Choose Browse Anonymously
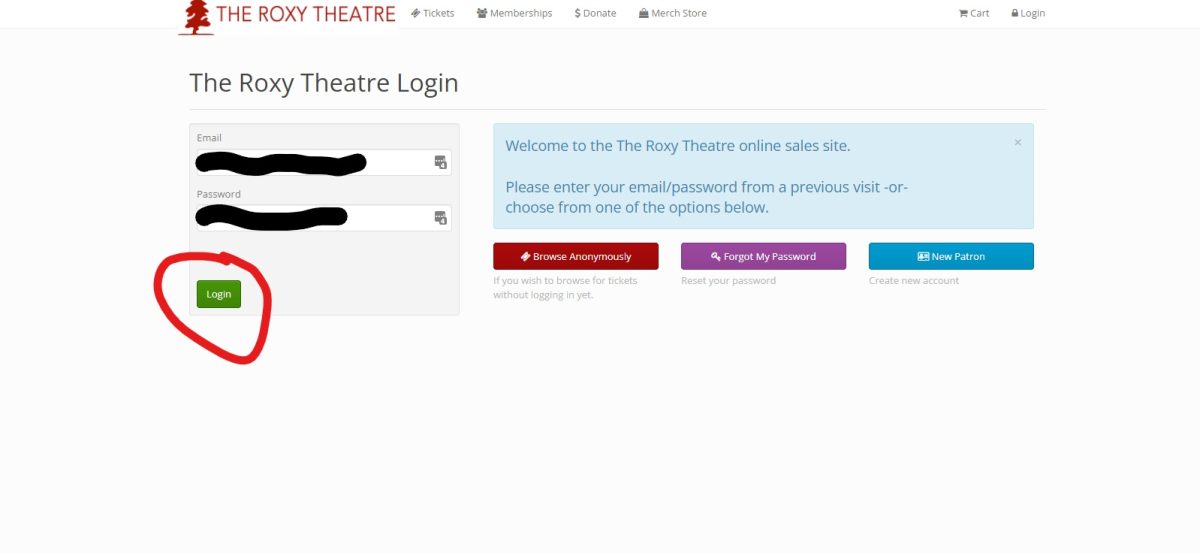1200x553 pixels. pos(576,256)
